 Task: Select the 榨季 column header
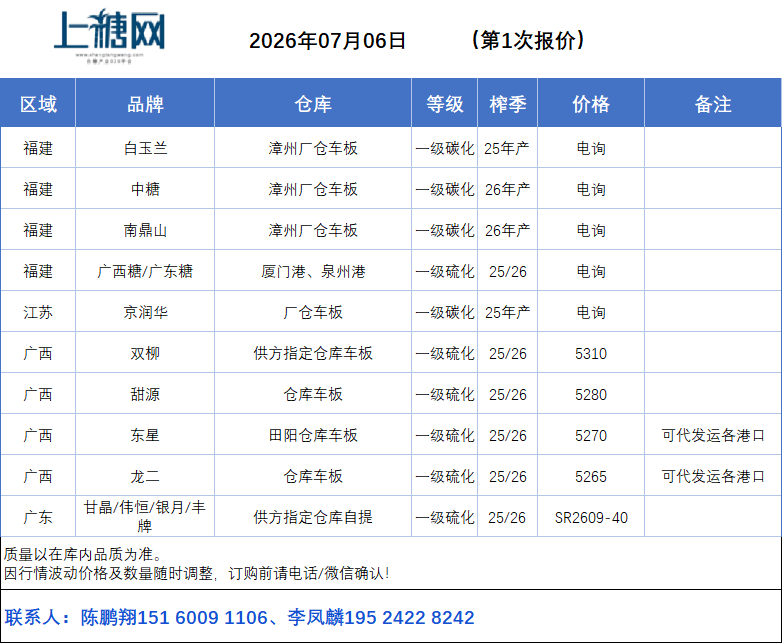[x=508, y=104]
